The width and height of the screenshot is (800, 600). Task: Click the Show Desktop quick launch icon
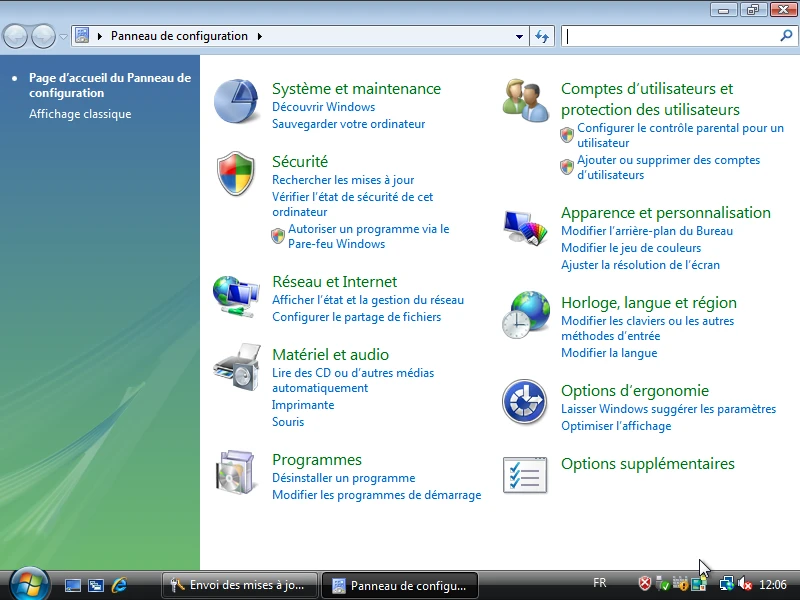pos(72,585)
